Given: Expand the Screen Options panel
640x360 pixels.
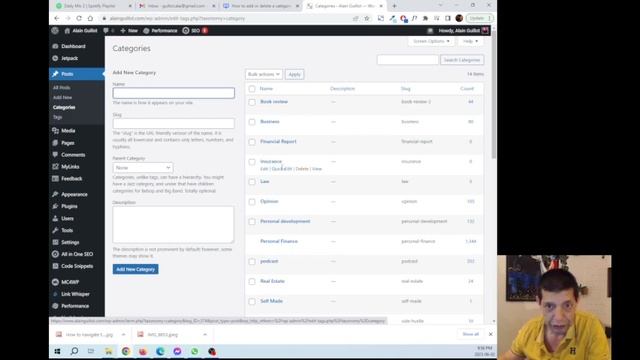Looking at the screenshot, I should pos(431,41).
